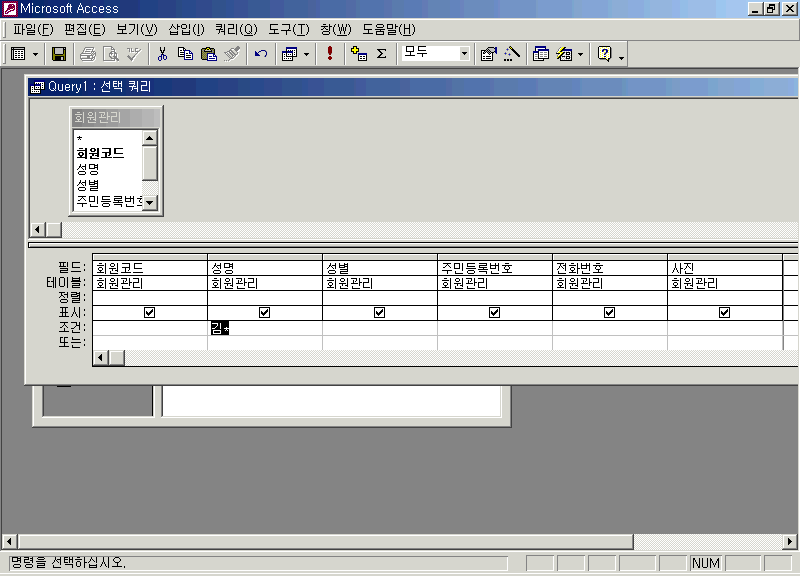Click the Paste icon

(x=209, y=54)
